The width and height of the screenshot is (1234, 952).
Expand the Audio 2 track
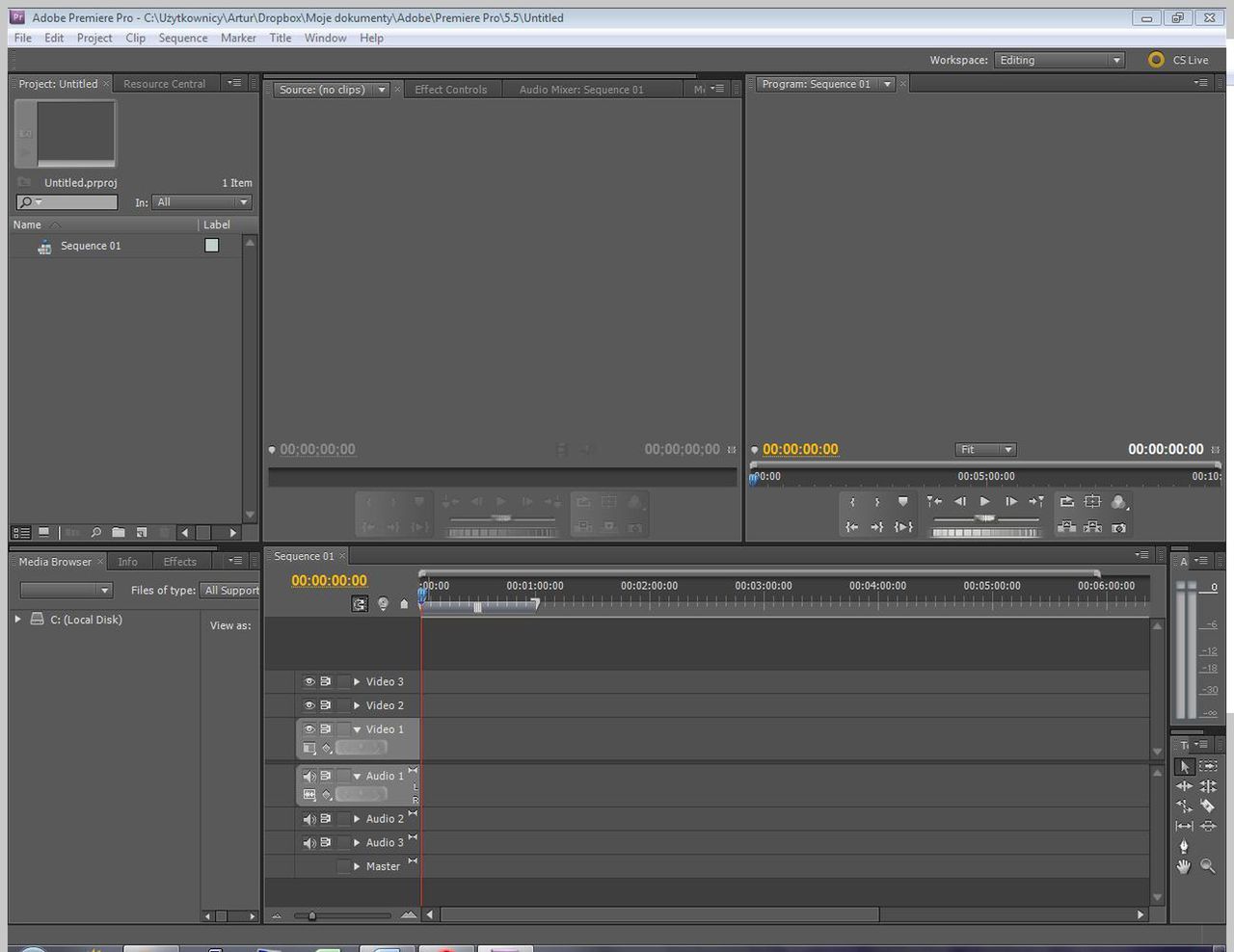(x=357, y=819)
